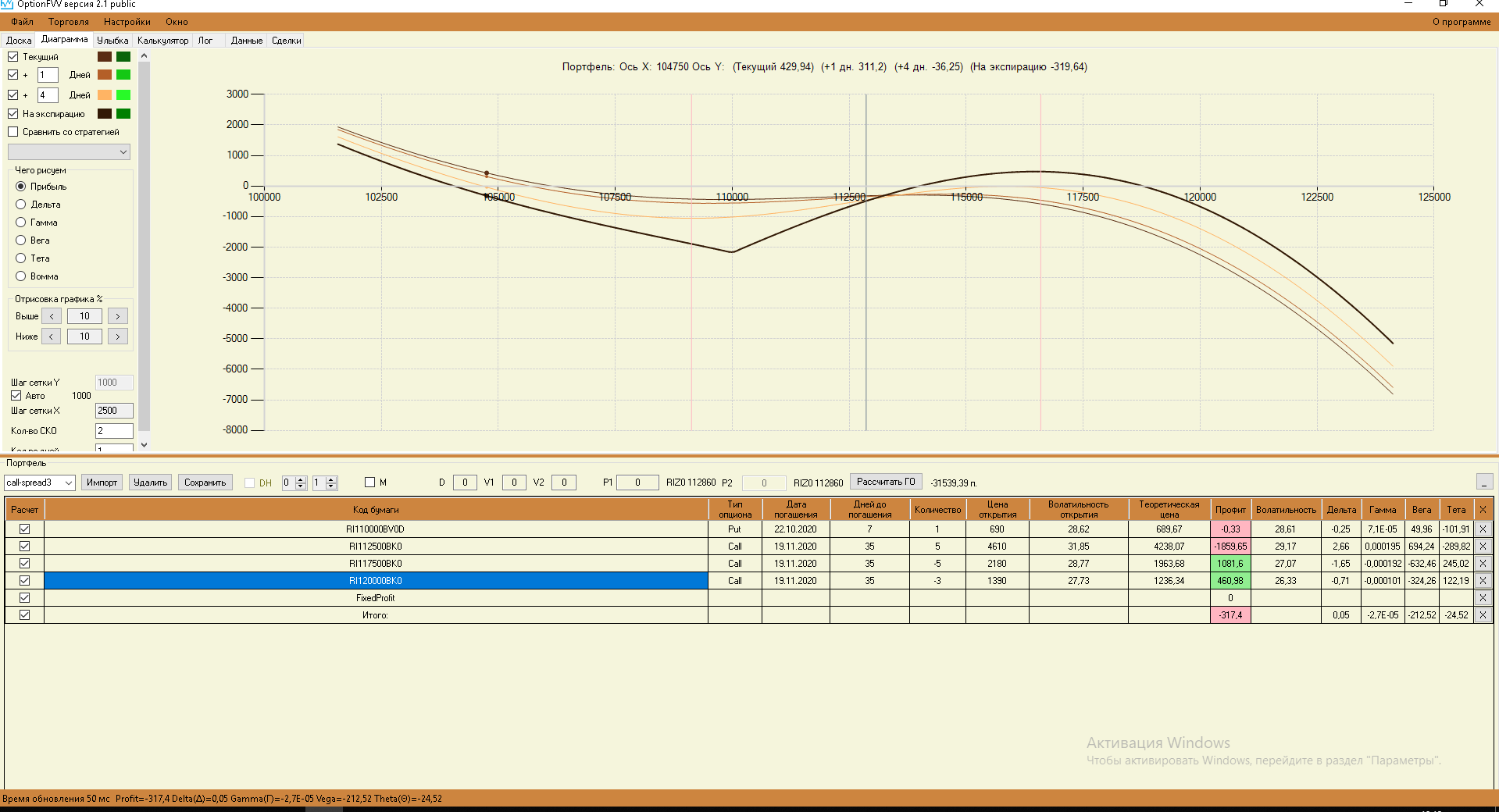1499x812 pixels.
Task: Click the X icon in the Итого row
Action: [1483, 615]
